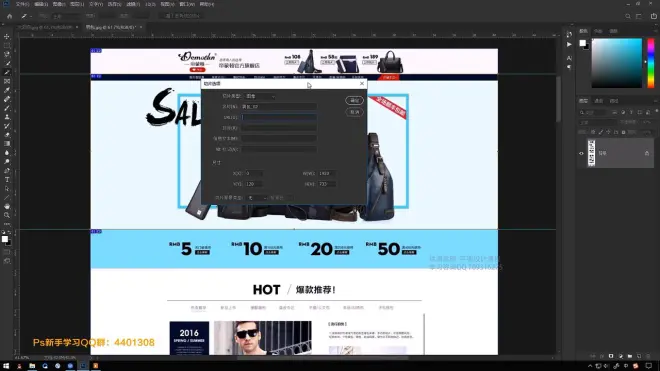This screenshot has height=371, width=660.
Task: Click the confirm button in Slice Options dialog
Action: pyautogui.click(x=354, y=100)
